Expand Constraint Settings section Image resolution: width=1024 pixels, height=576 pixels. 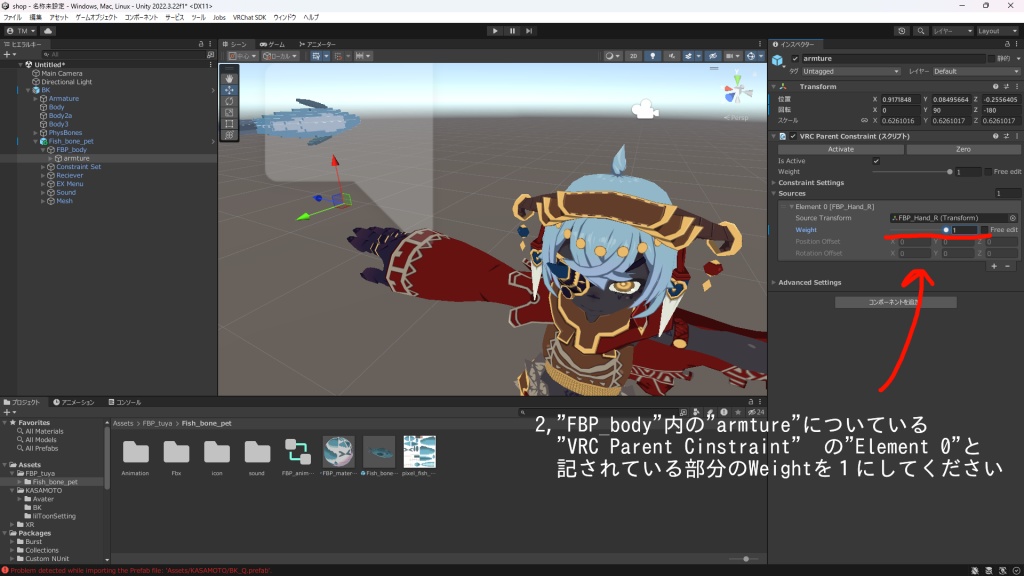pyautogui.click(x=774, y=183)
